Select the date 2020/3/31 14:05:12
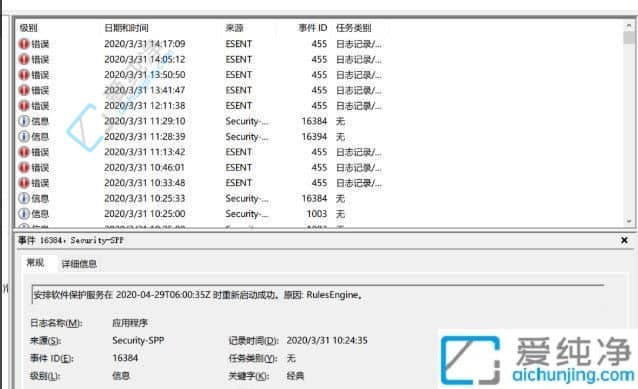 (144, 59)
